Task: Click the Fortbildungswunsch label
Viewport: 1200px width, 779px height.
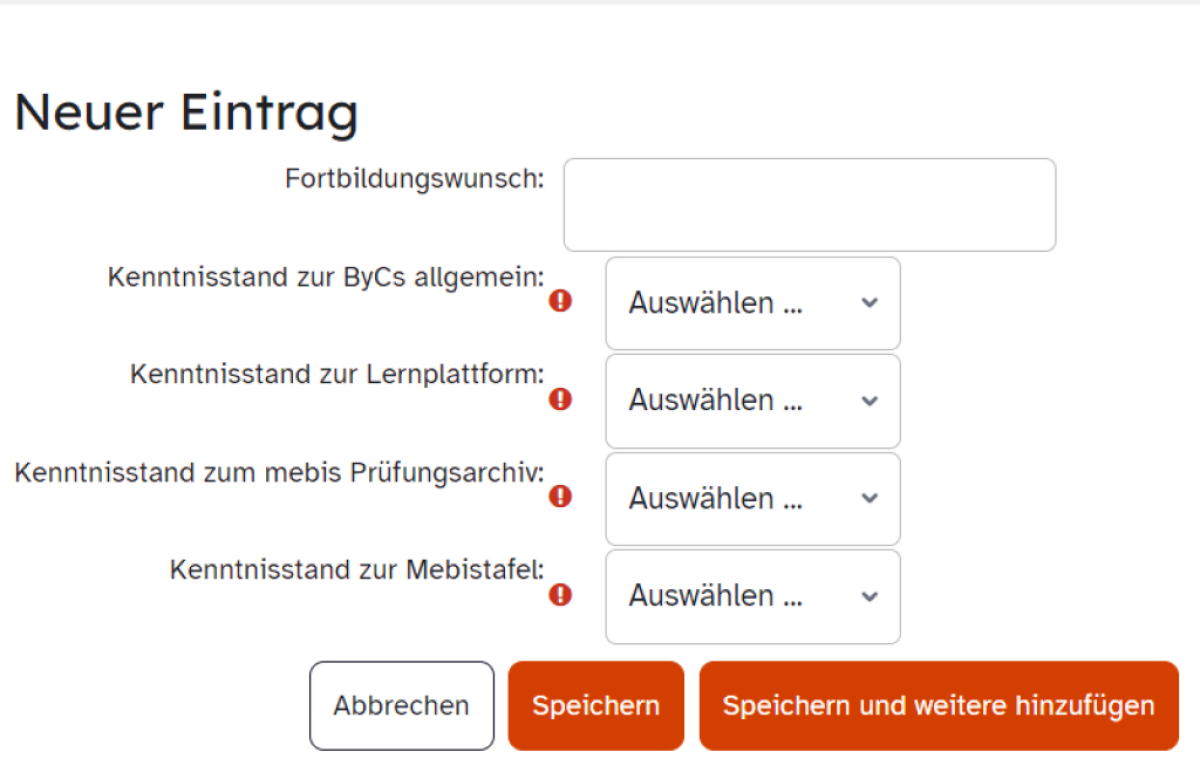Action: tap(415, 180)
